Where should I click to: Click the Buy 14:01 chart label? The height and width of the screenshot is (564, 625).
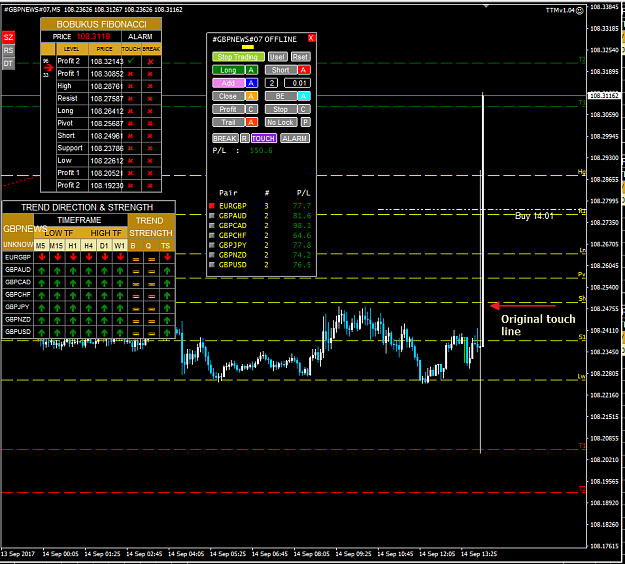pyautogui.click(x=534, y=216)
